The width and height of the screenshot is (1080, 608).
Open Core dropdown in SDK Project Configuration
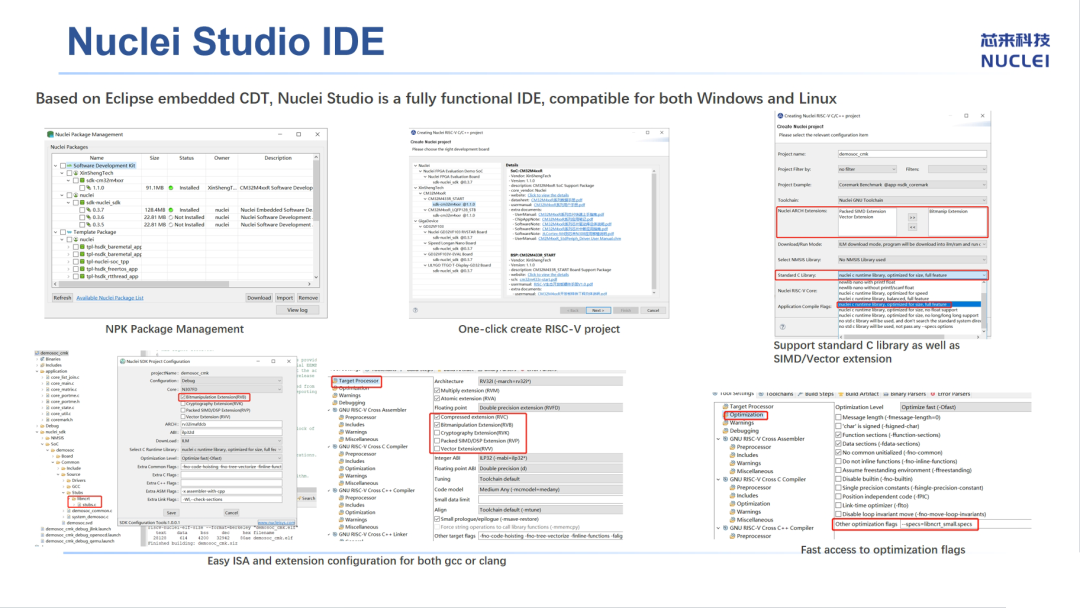point(231,390)
